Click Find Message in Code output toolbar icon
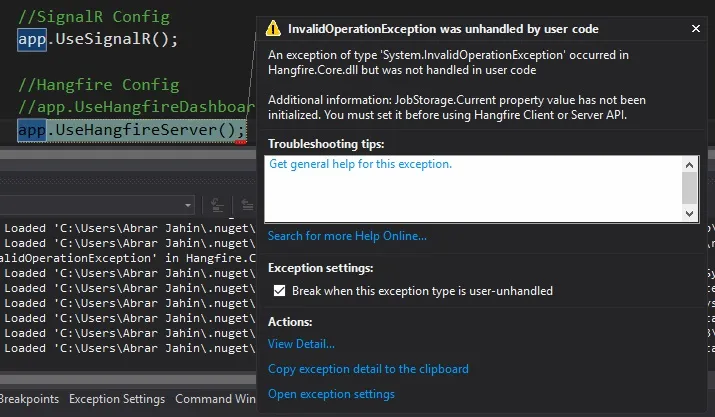 [217, 205]
